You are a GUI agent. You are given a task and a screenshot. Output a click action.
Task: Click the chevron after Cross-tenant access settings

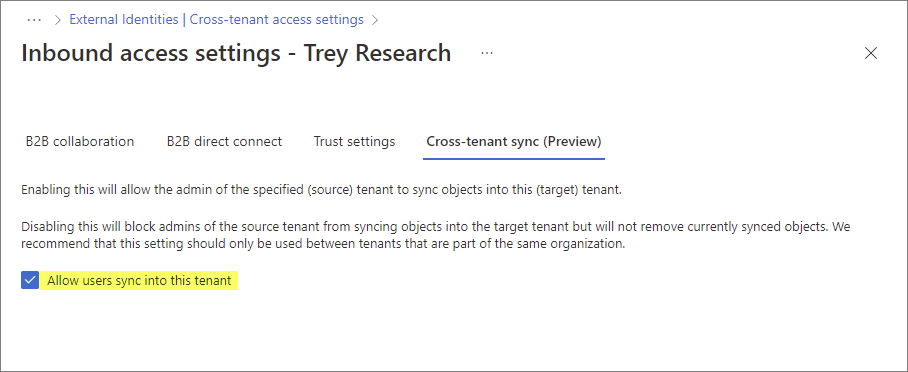(x=375, y=20)
